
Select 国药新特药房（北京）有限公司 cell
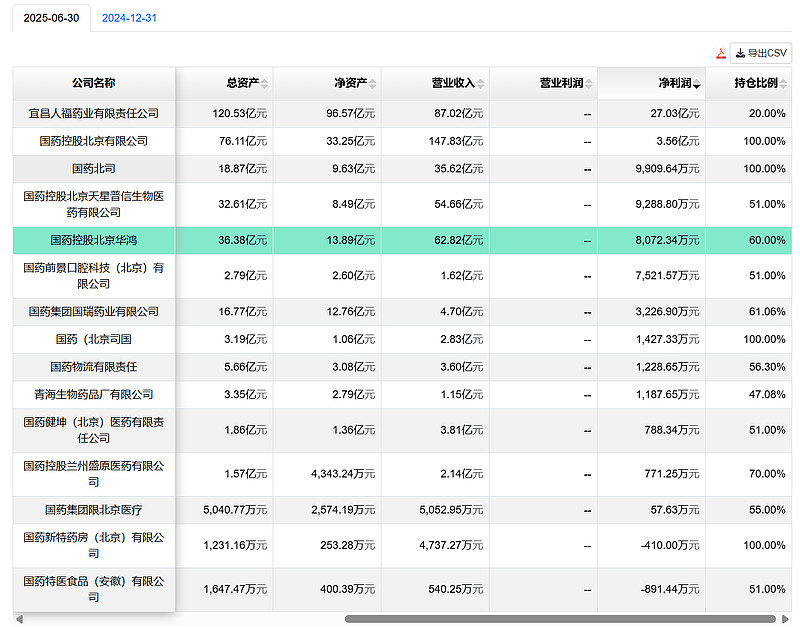94,545
